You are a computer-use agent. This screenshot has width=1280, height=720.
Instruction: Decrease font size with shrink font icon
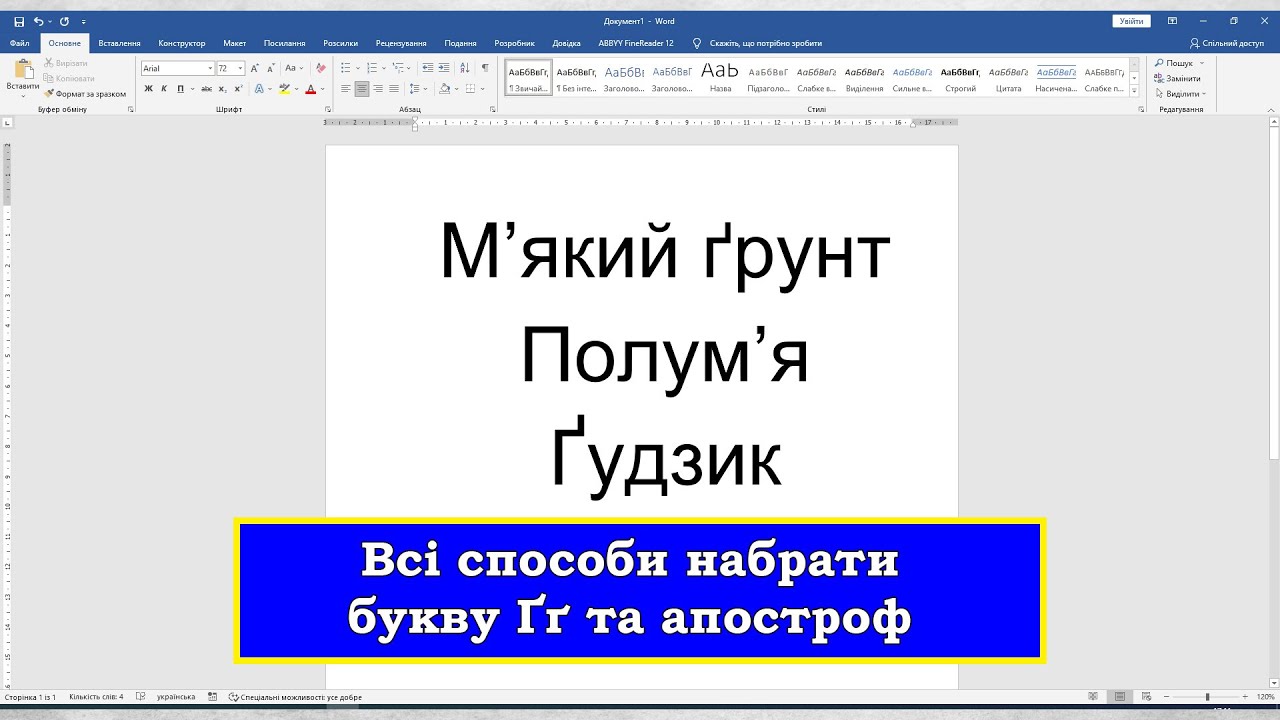(x=271, y=68)
